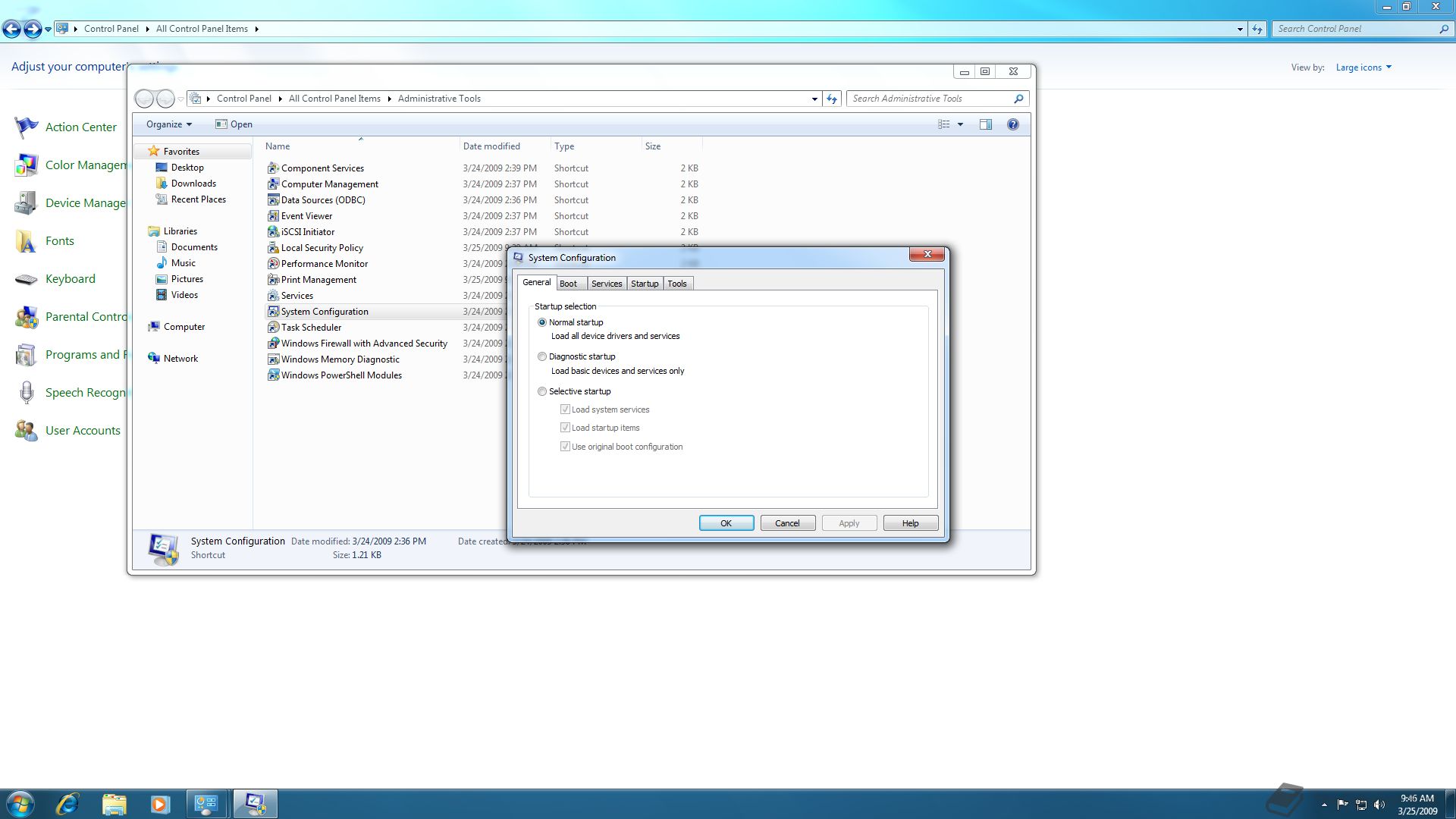The width and height of the screenshot is (1456, 819).
Task: Click Search Control Panel field
Action: point(1356,29)
